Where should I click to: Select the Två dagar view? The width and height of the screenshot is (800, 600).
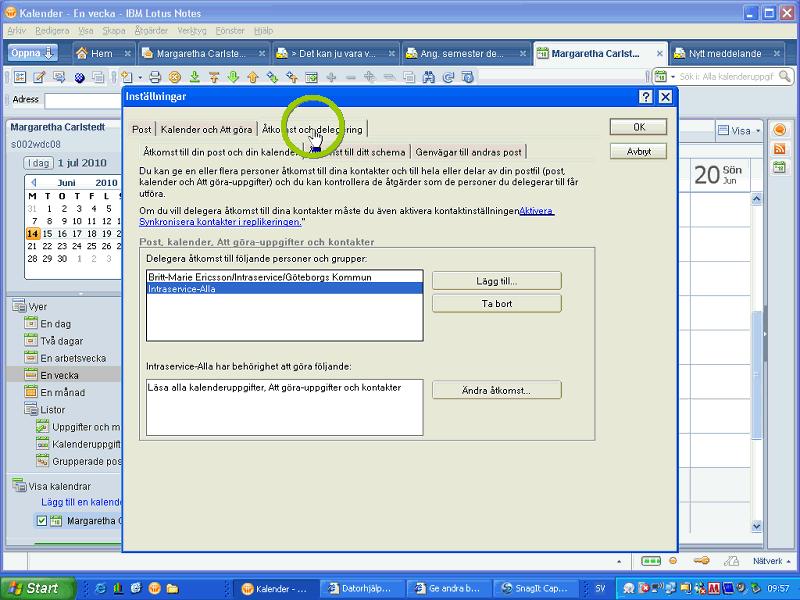pos(61,341)
